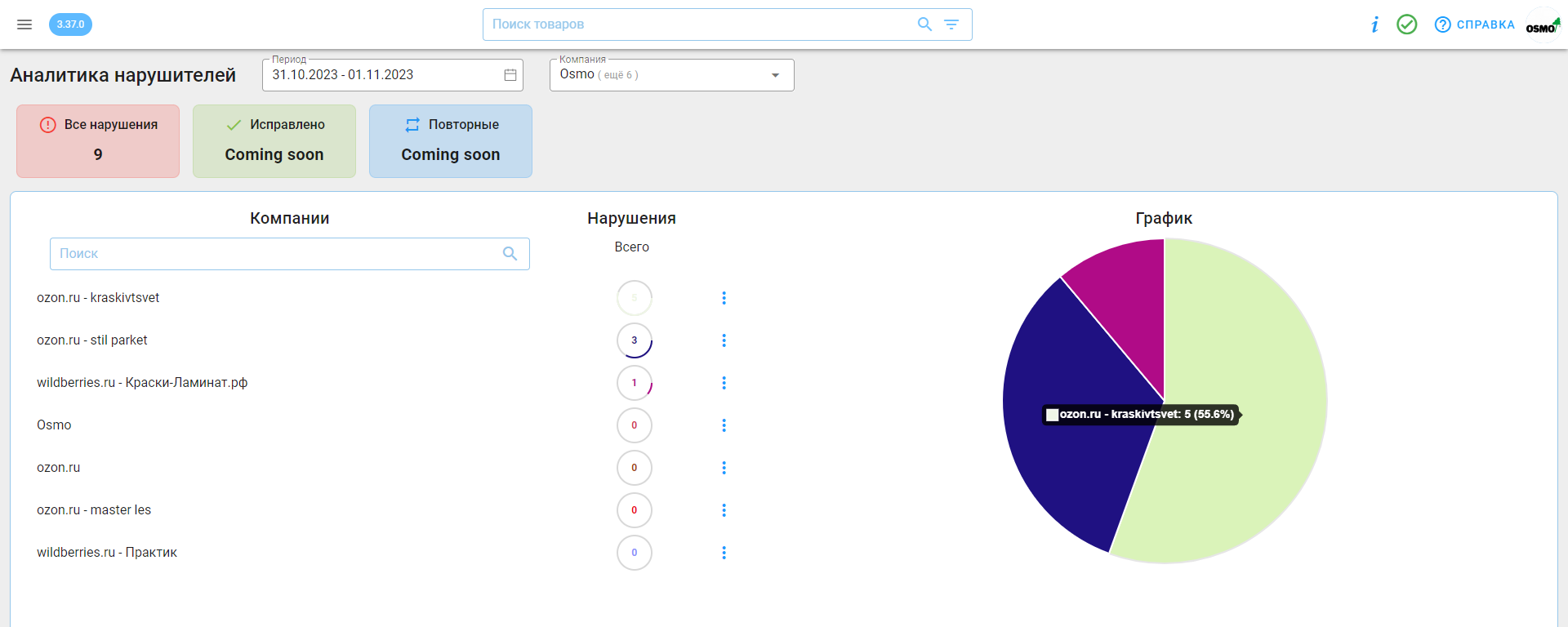The height and width of the screenshot is (627, 1568).
Task: Select the Все нарушения card
Action: (98, 141)
